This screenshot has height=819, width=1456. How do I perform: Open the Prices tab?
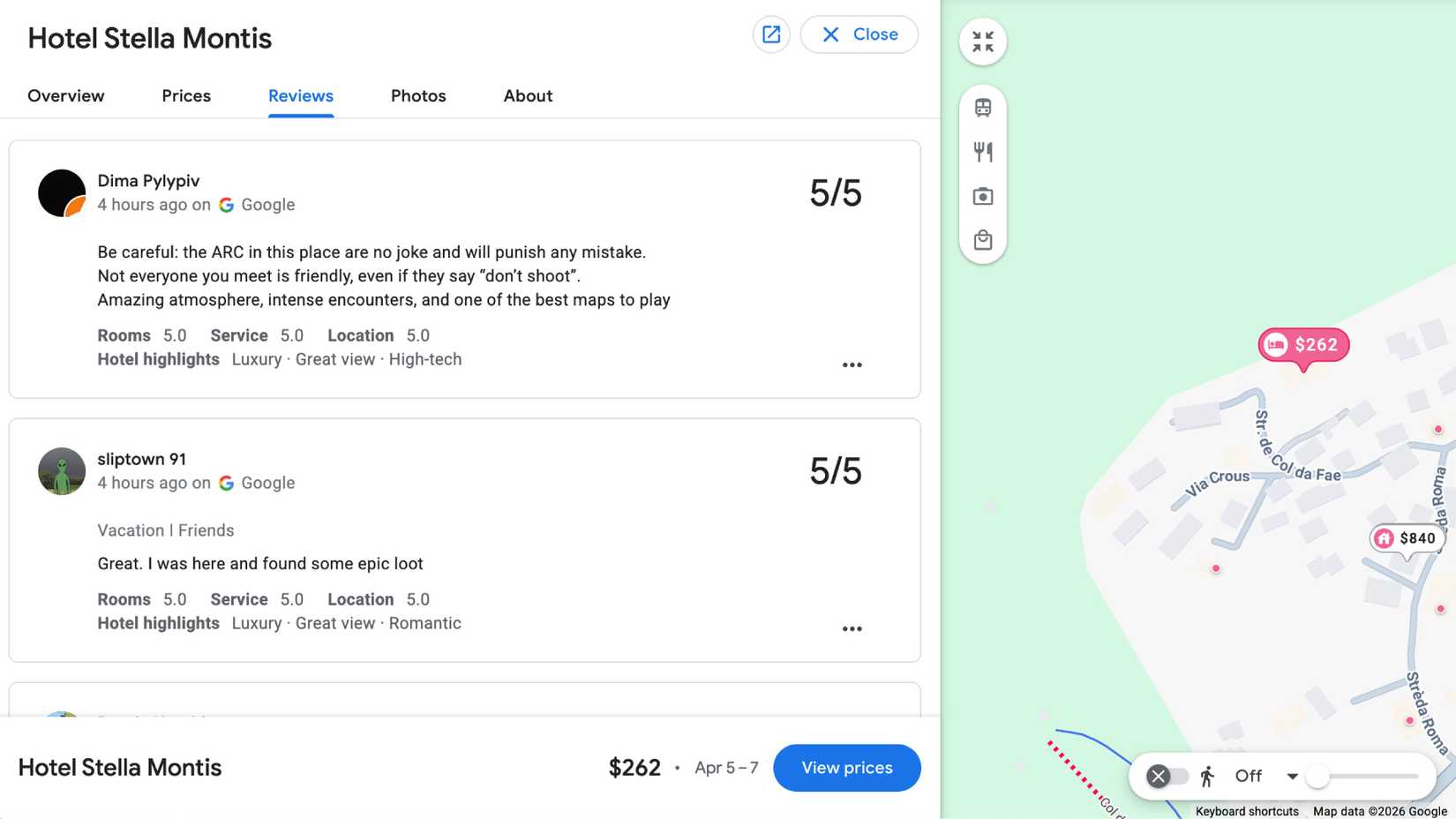coord(185,95)
